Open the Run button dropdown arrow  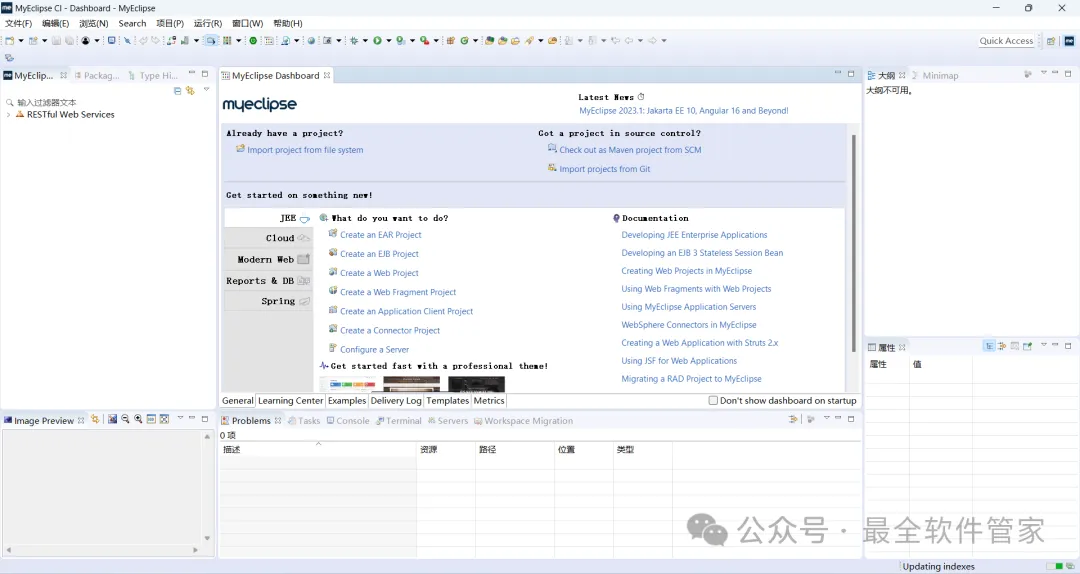[389, 41]
